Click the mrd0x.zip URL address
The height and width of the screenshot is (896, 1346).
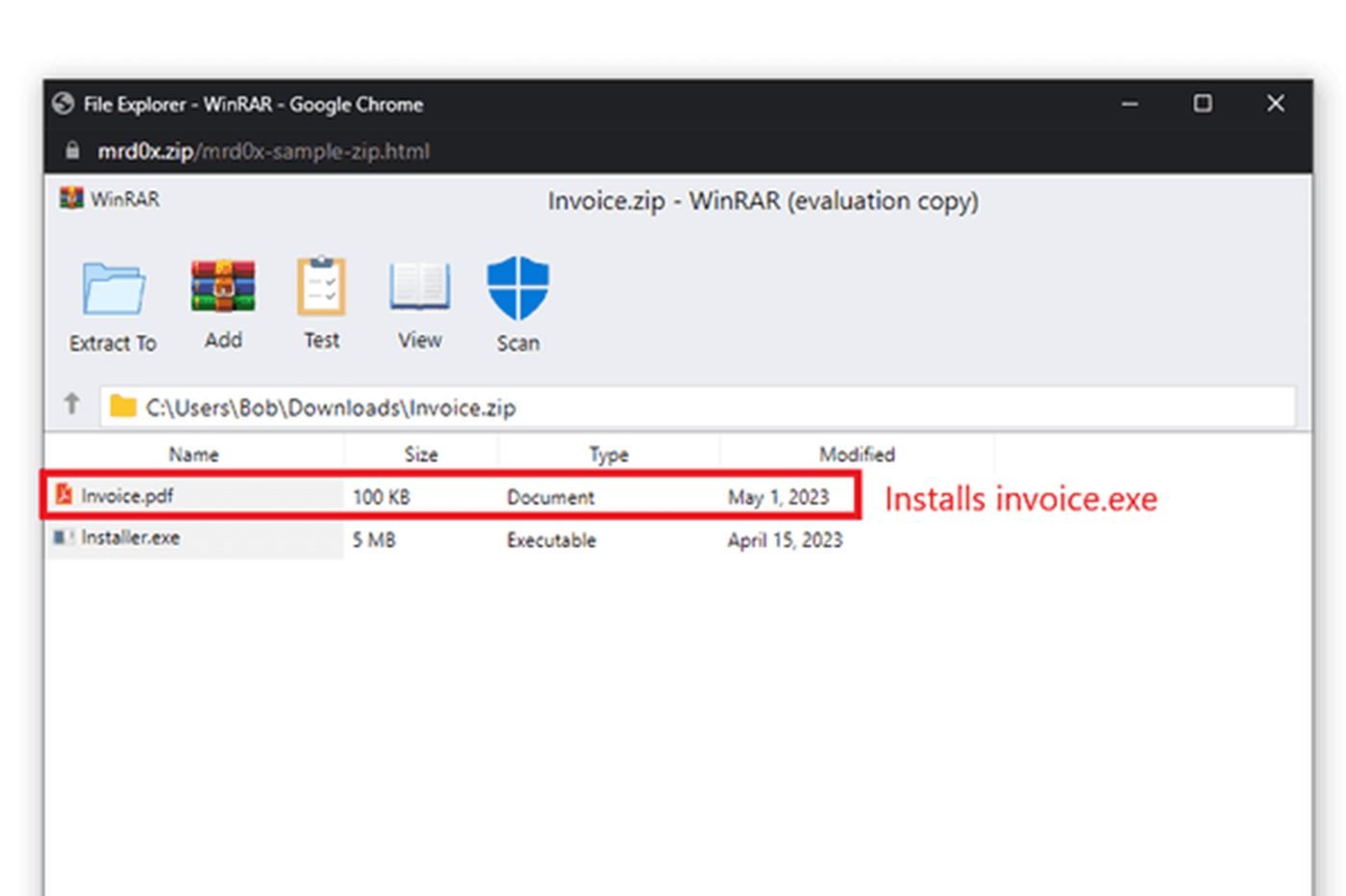point(263,152)
